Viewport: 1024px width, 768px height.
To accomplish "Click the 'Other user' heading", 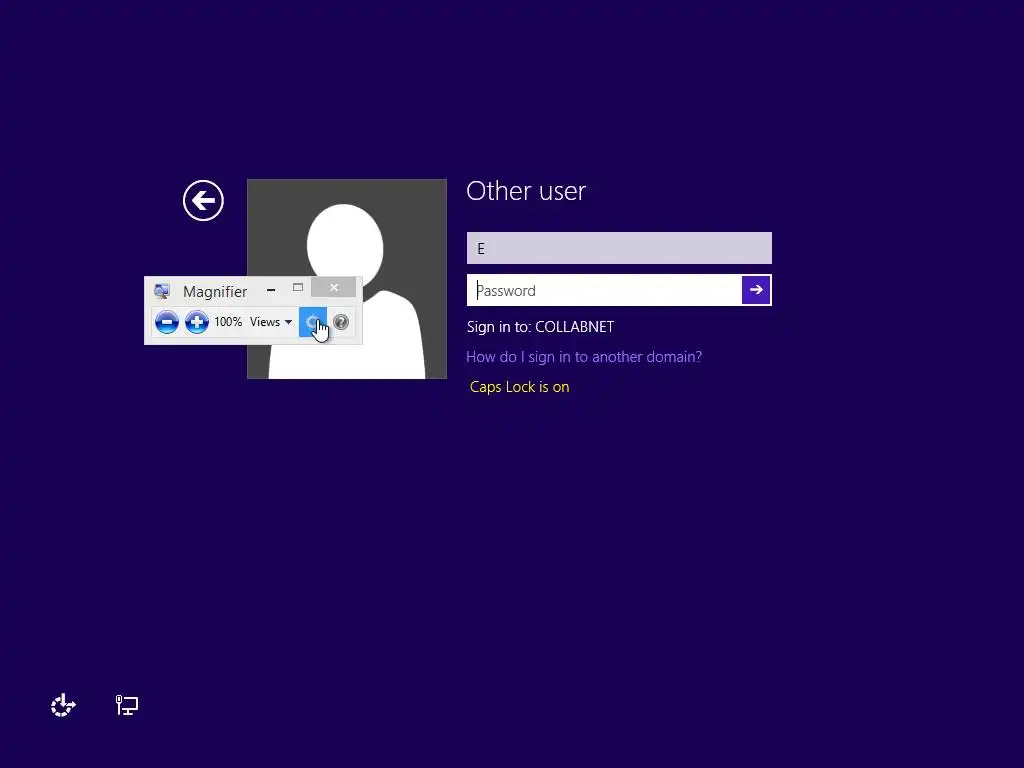I will coord(526,191).
